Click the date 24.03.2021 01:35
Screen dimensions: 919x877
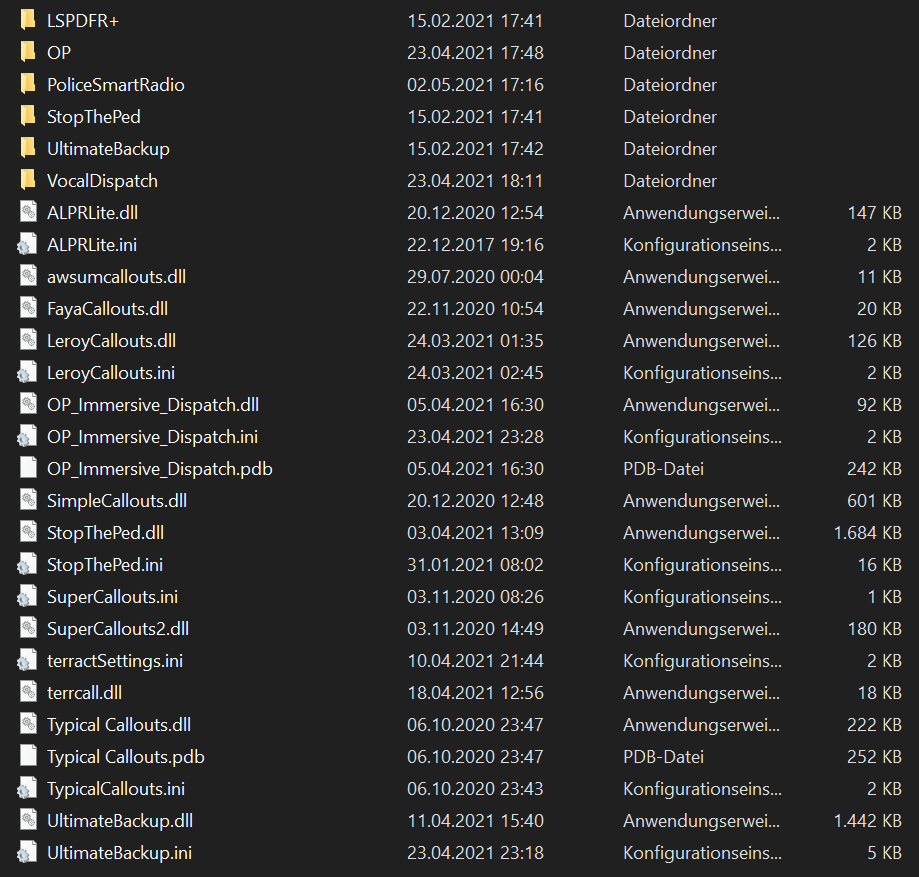point(475,341)
